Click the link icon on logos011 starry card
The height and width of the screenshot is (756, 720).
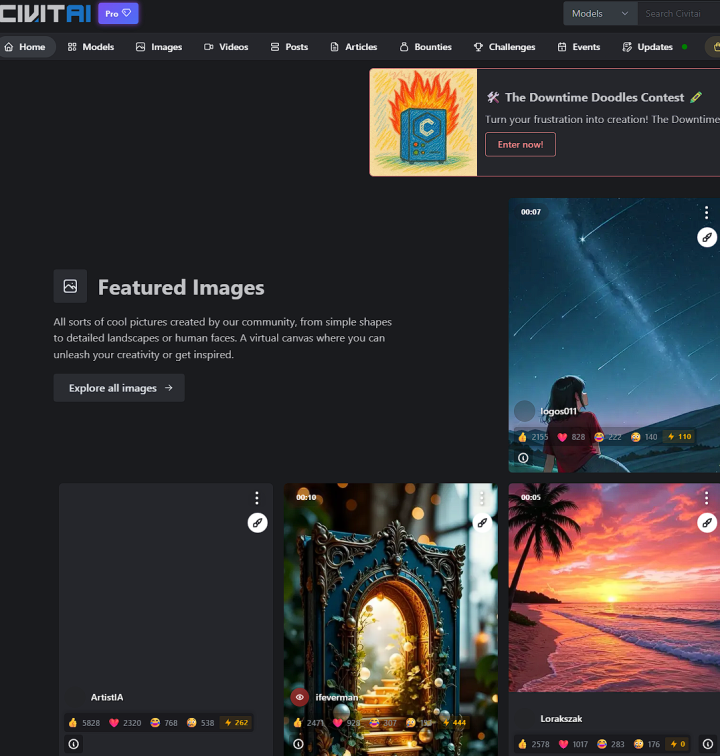(x=706, y=237)
